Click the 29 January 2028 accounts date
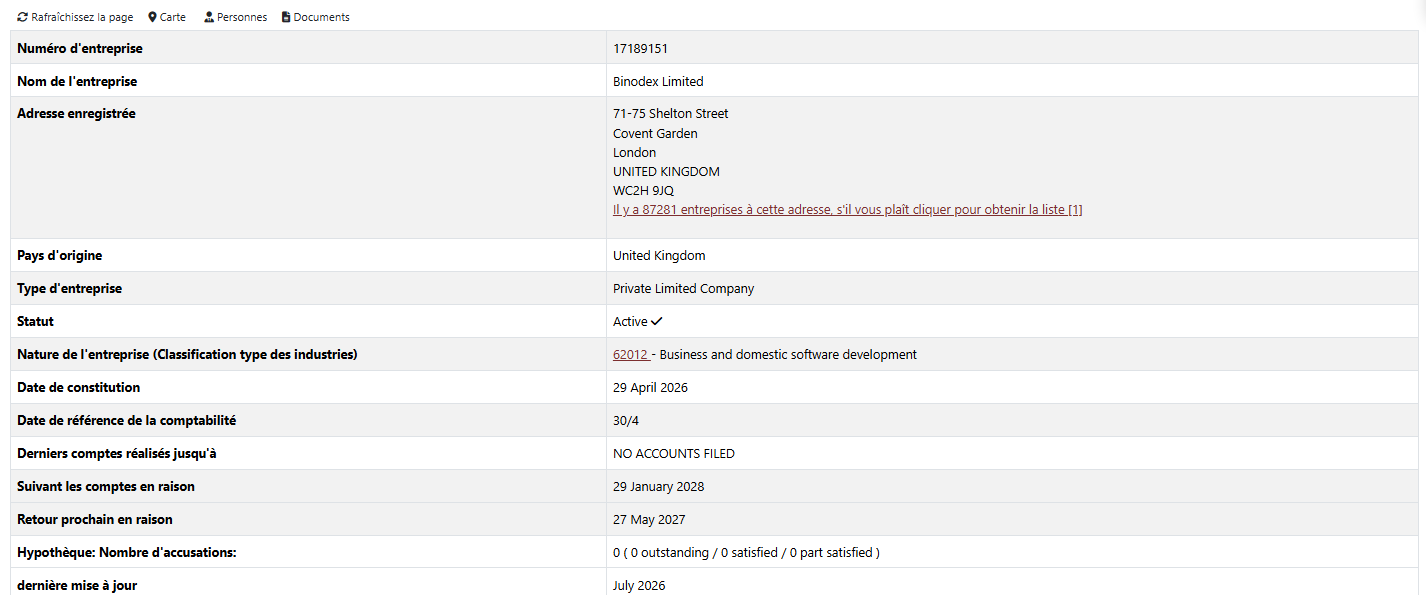This screenshot has width=1426, height=595. pyautogui.click(x=658, y=486)
